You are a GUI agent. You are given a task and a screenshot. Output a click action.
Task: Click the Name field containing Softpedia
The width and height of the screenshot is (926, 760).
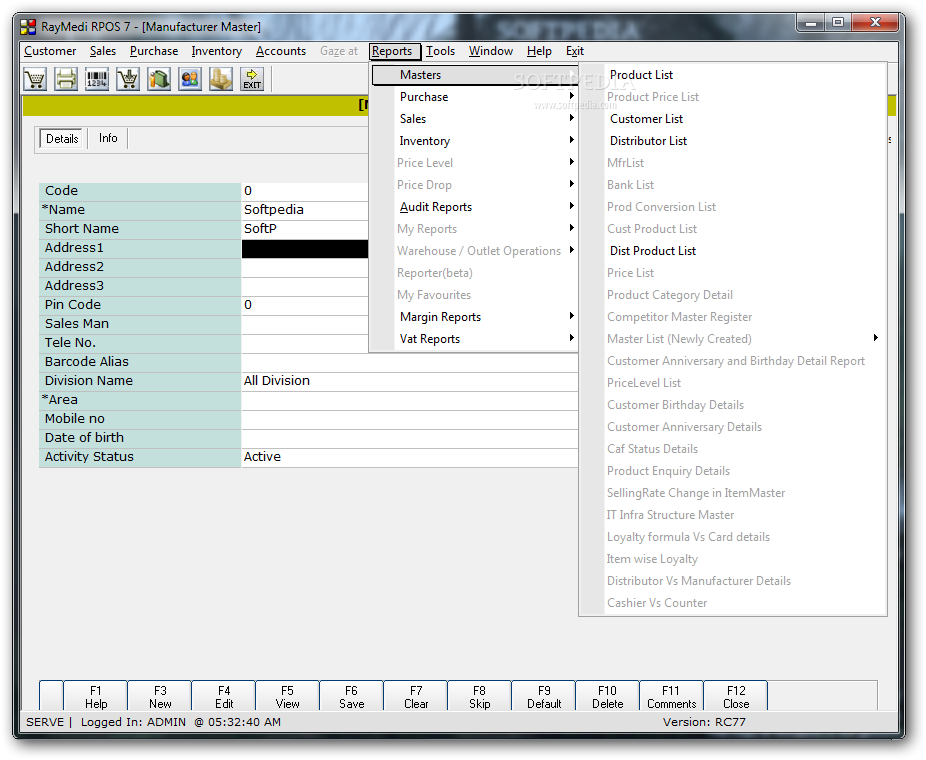click(305, 210)
